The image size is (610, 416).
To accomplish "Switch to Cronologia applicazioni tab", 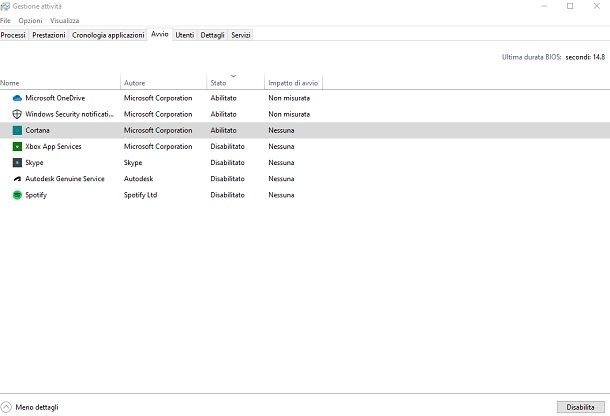I will coord(108,35).
